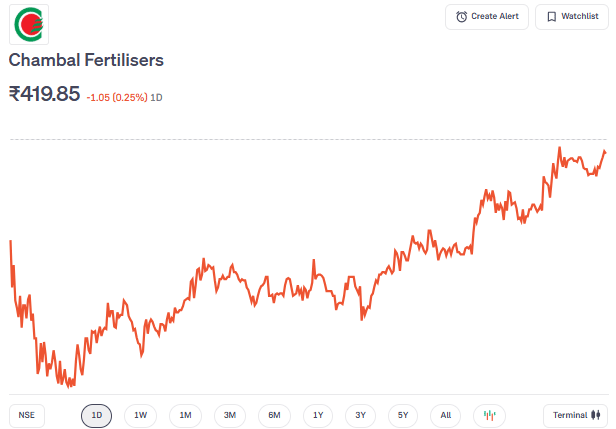Click the alarm clock icon in Create Alert

[461, 17]
